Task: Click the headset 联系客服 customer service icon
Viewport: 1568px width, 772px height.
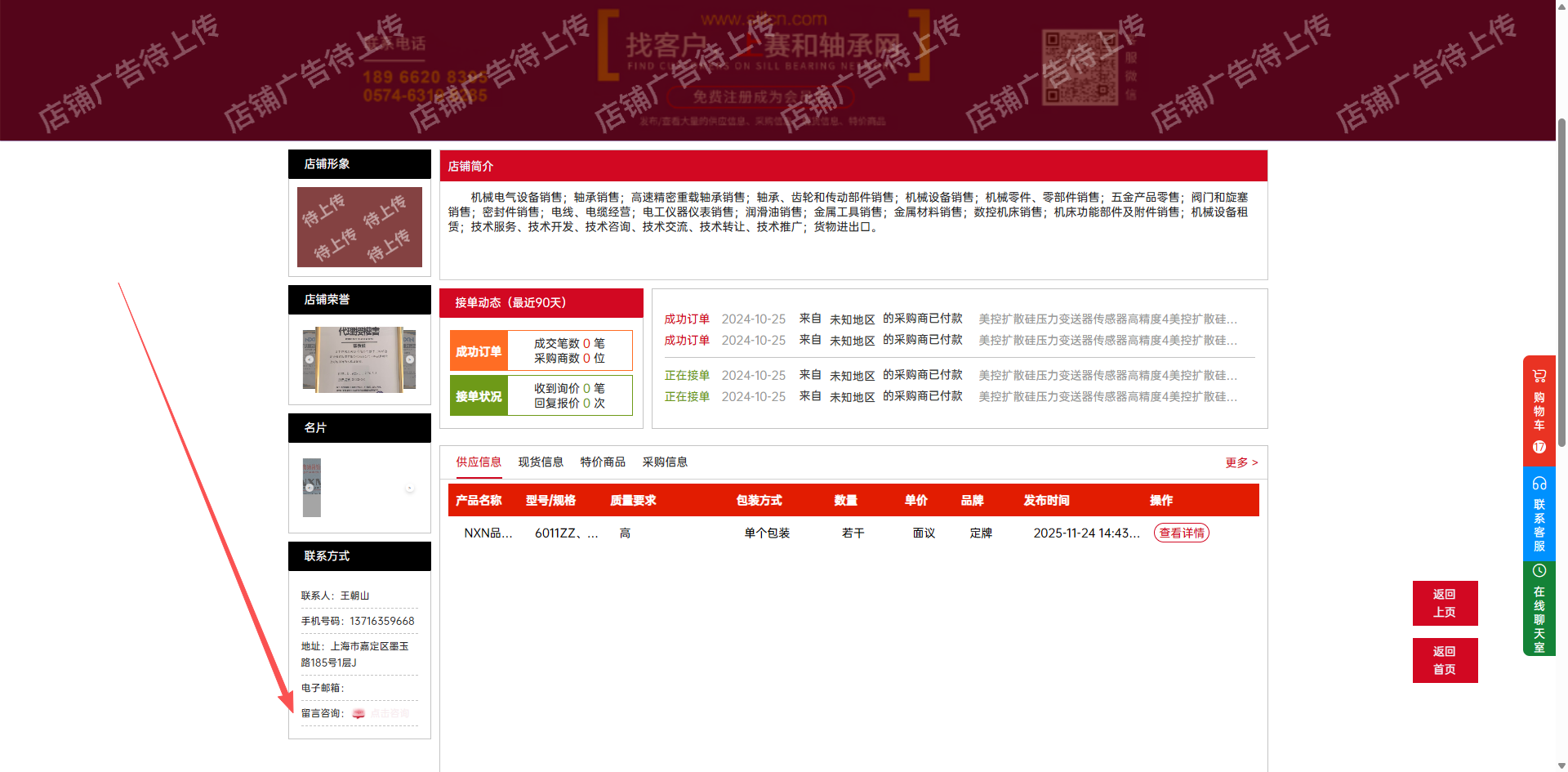Action: pyautogui.click(x=1539, y=484)
